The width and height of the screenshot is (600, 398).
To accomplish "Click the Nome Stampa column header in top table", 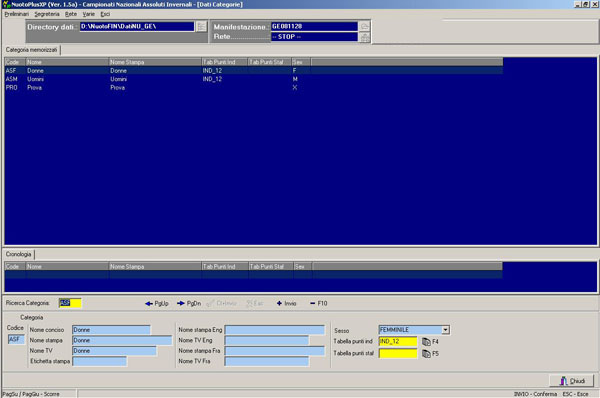I will point(155,62).
